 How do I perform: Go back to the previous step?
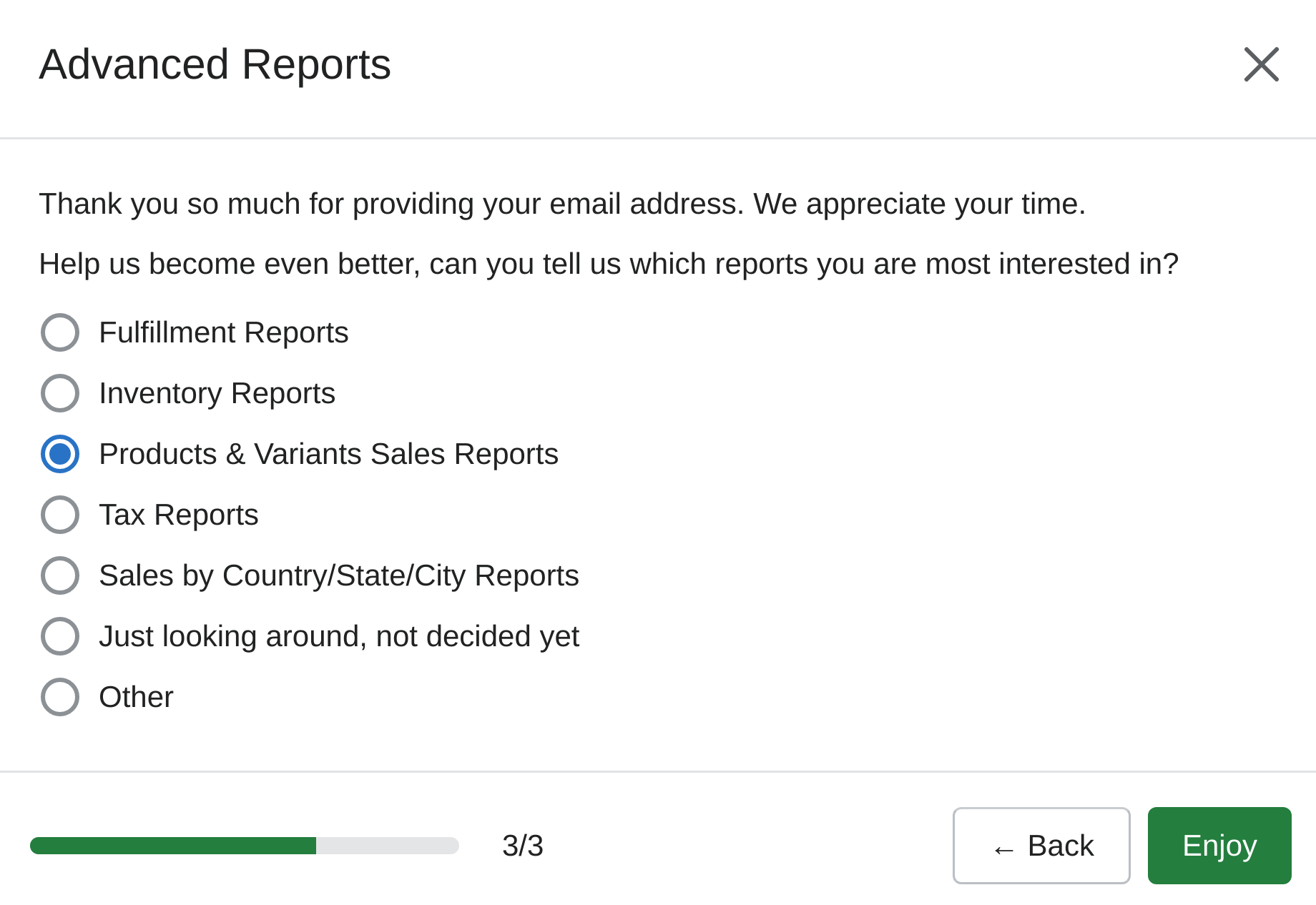(x=1041, y=846)
